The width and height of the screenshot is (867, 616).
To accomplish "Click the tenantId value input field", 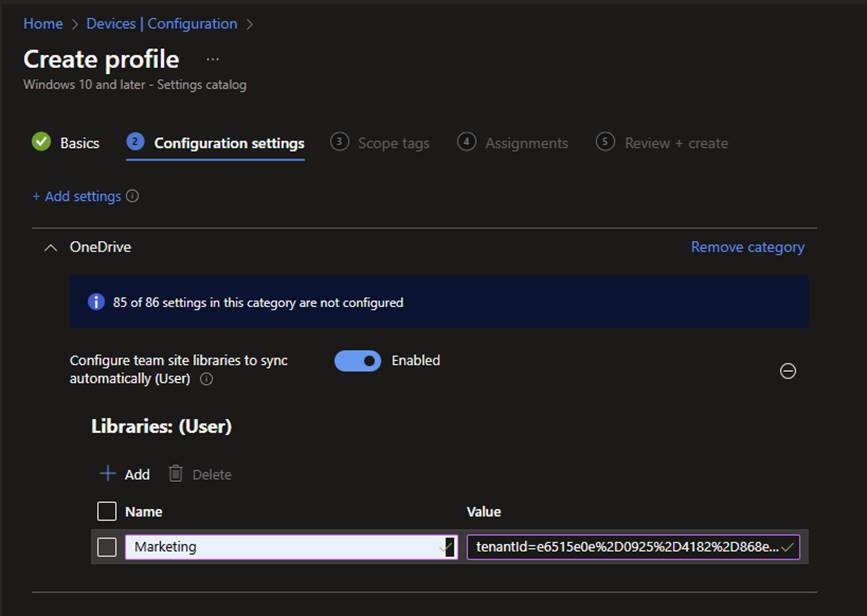I will (x=620, y=547).
